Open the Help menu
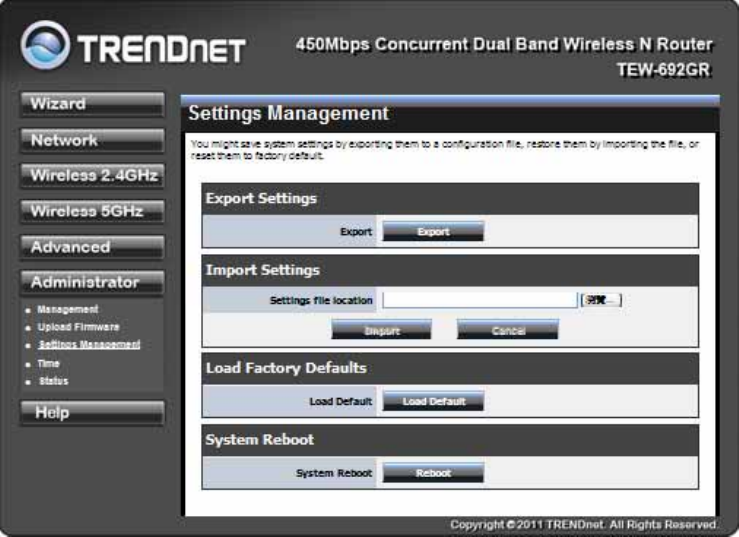 pos(92,413)
